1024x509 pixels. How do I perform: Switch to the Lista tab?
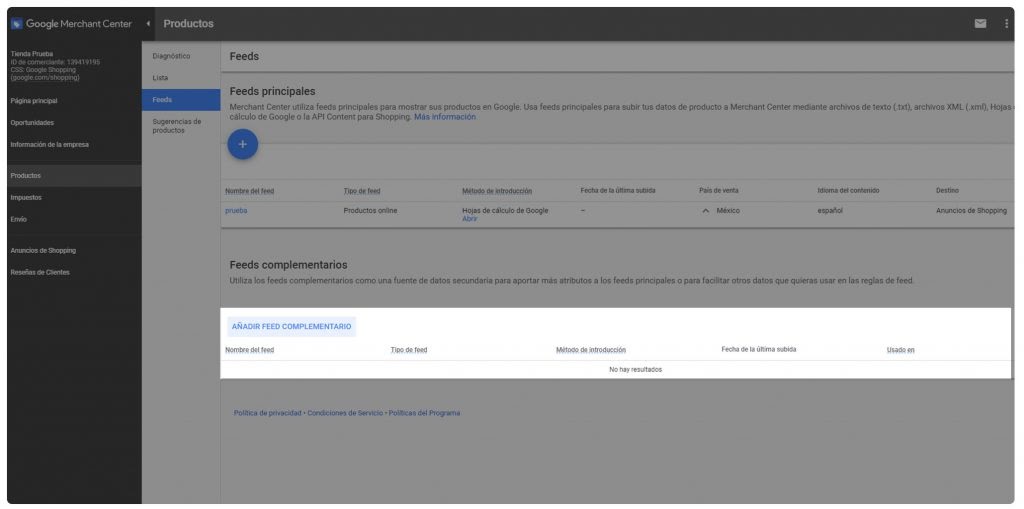(x=160, y=78)
